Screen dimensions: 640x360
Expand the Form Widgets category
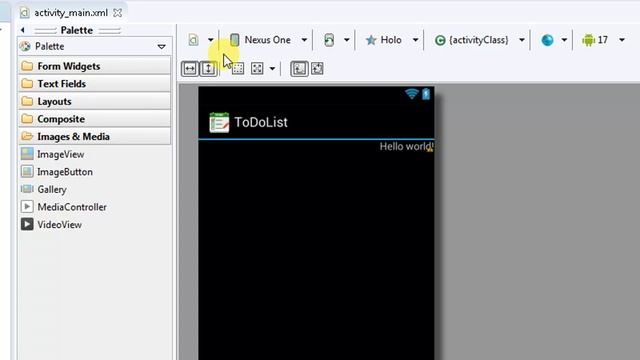pos(94,66)
